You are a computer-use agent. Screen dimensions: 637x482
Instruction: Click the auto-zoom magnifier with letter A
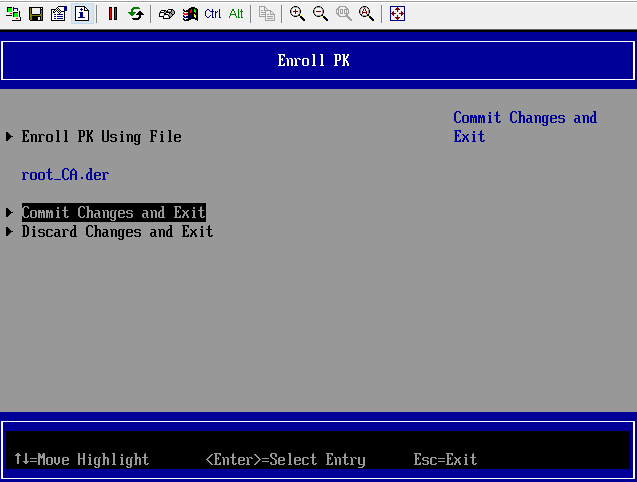tap(366, 14)
